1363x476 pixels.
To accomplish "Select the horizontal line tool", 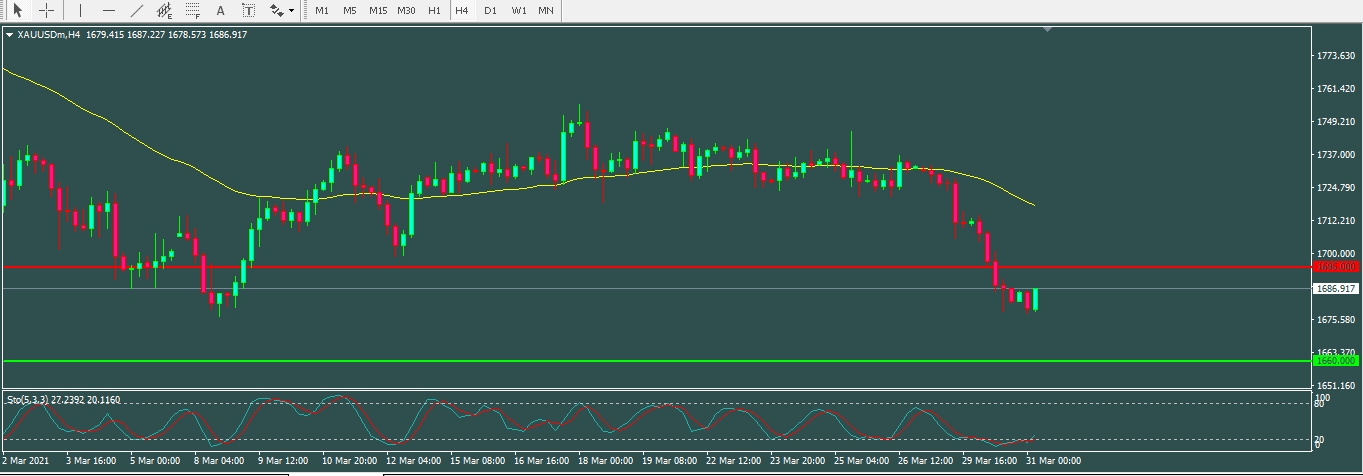I will pyautogui.click(x=108, y=10).
